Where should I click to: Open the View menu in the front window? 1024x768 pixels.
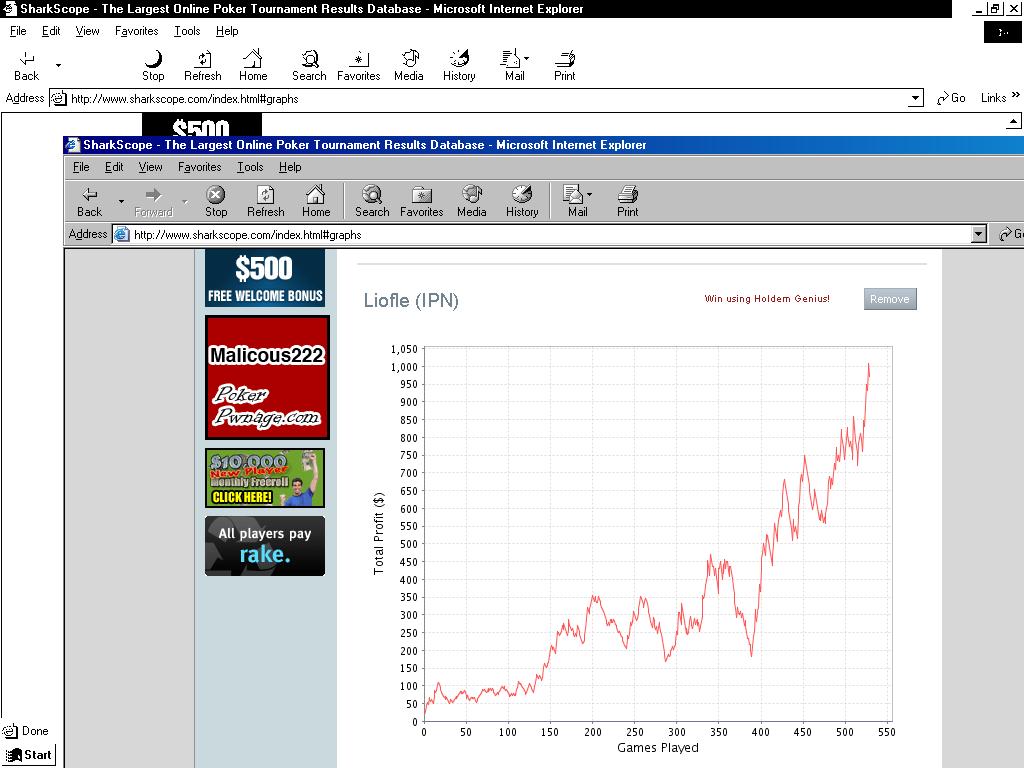(x=150, y=167)
